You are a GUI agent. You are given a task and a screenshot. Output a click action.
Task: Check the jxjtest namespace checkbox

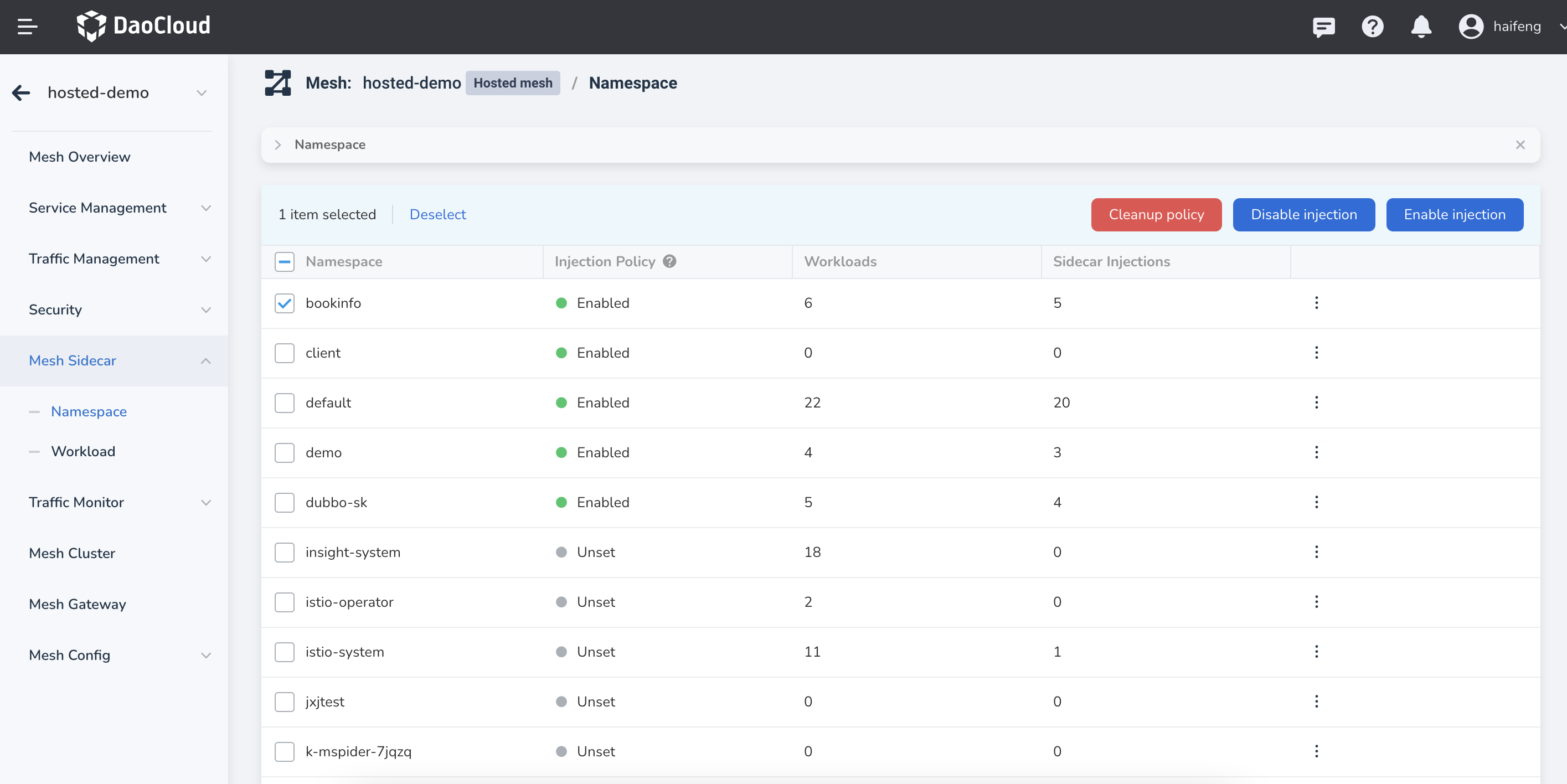(x=284, y=702)
